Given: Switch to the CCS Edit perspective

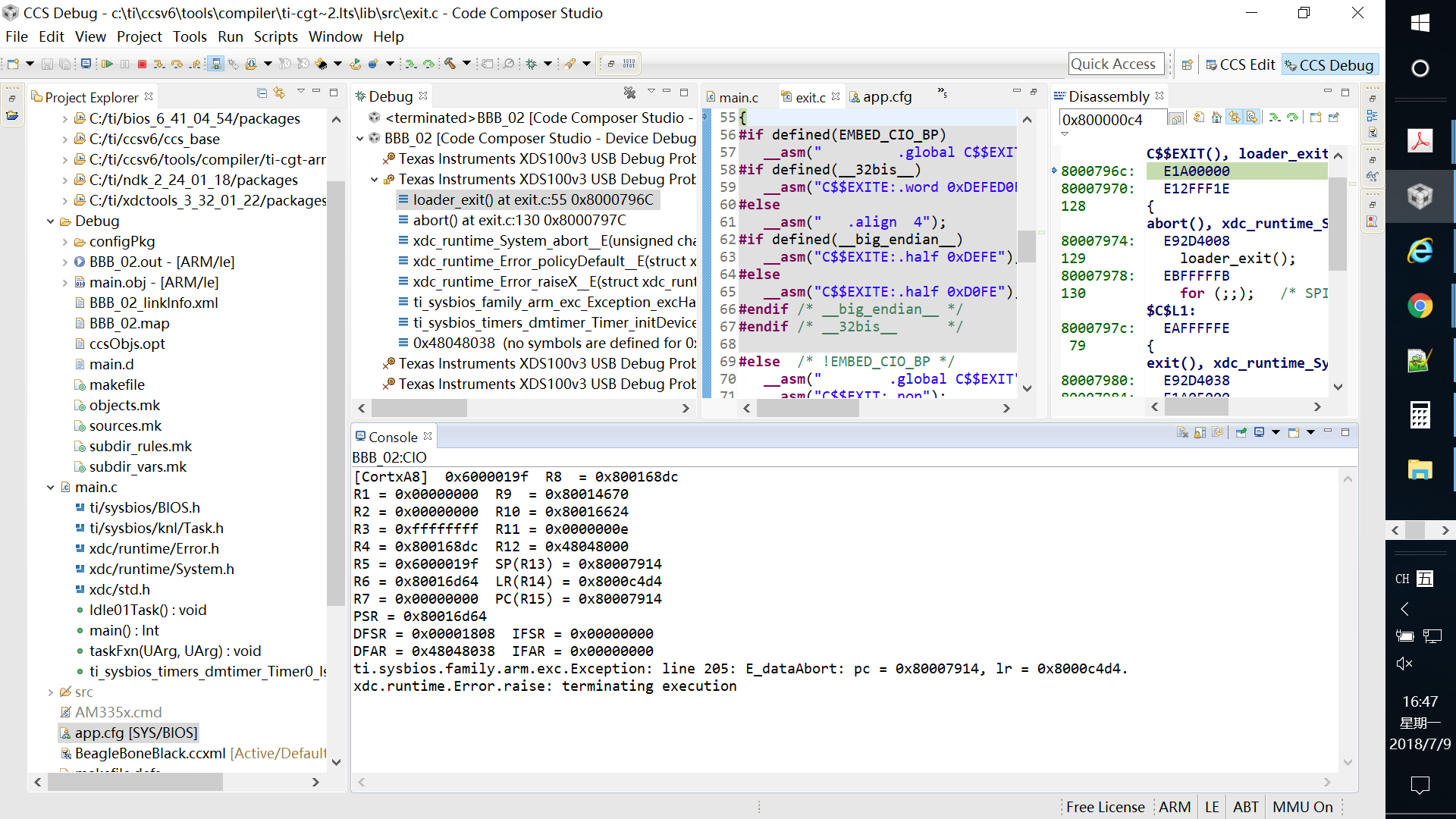Looking at the screenshot, I should [1240, 65].
